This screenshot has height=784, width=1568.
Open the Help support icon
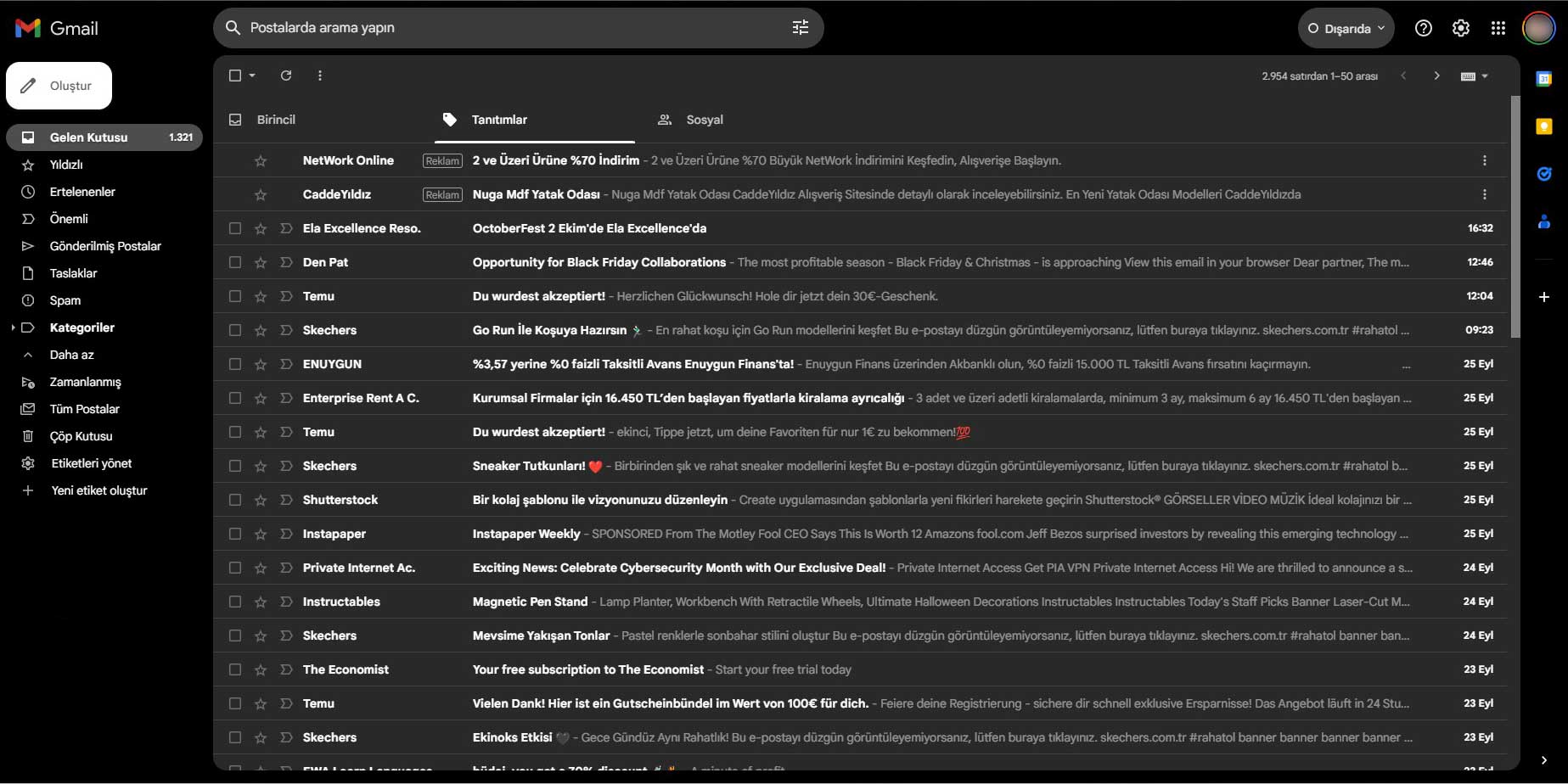click(x=1424, y=28)
